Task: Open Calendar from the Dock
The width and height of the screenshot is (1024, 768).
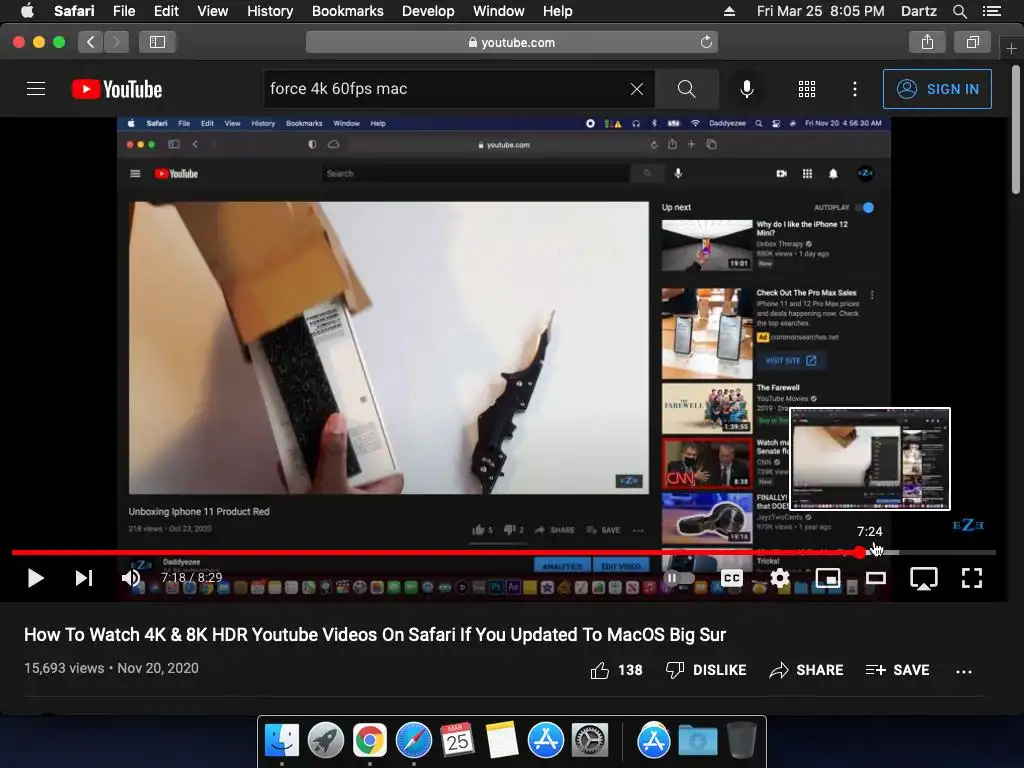Action: pos(457,741)
